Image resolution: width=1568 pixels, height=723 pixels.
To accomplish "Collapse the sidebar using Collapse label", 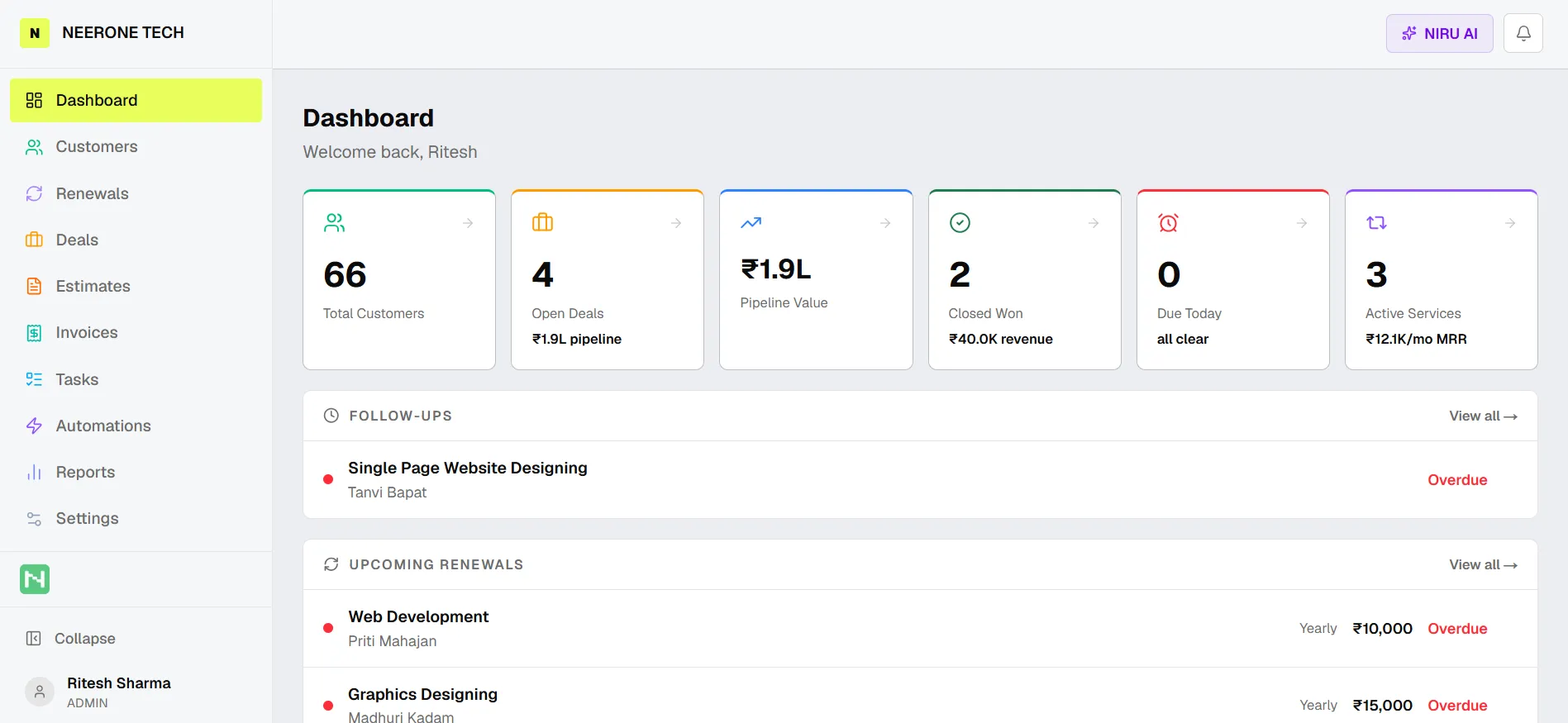I will (84, 639).
